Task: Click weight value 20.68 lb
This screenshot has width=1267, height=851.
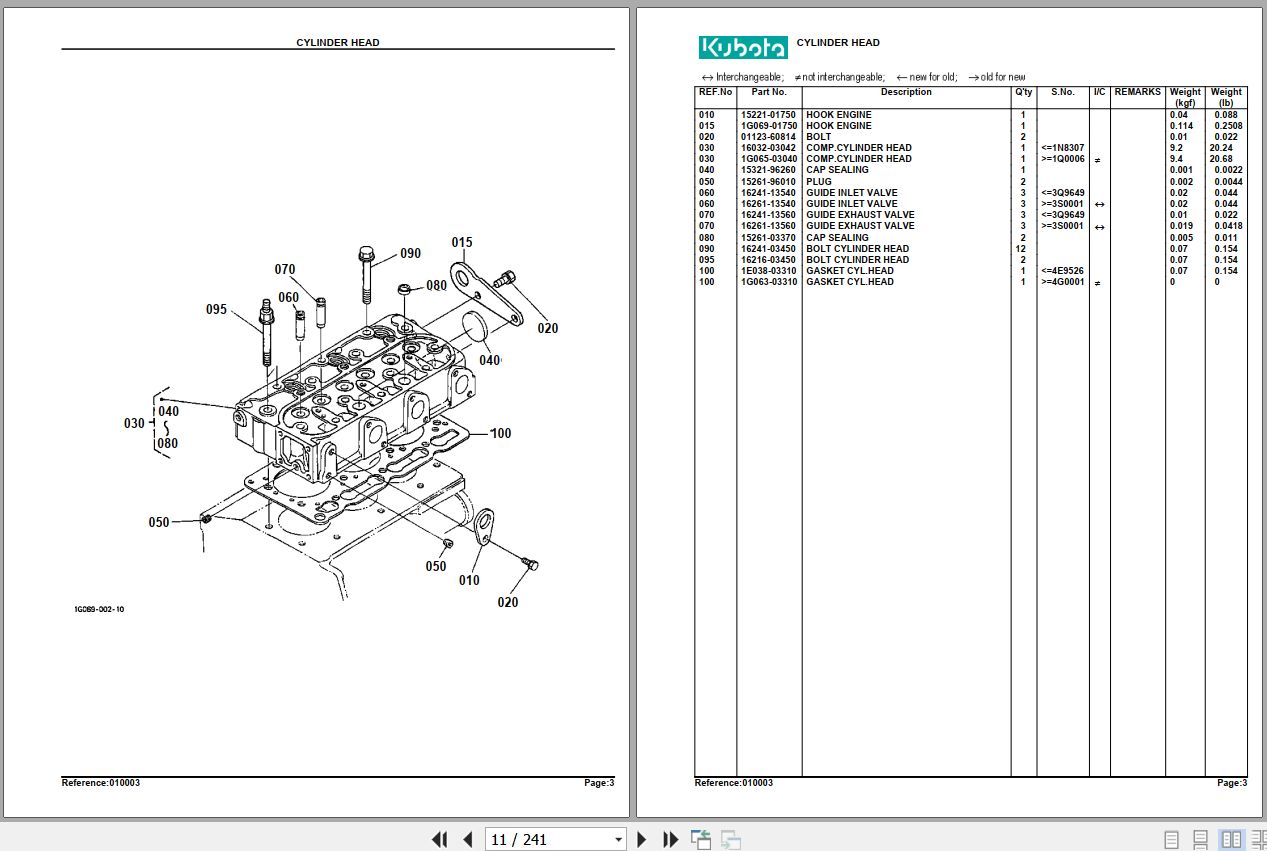Action: click(1221, 159)
